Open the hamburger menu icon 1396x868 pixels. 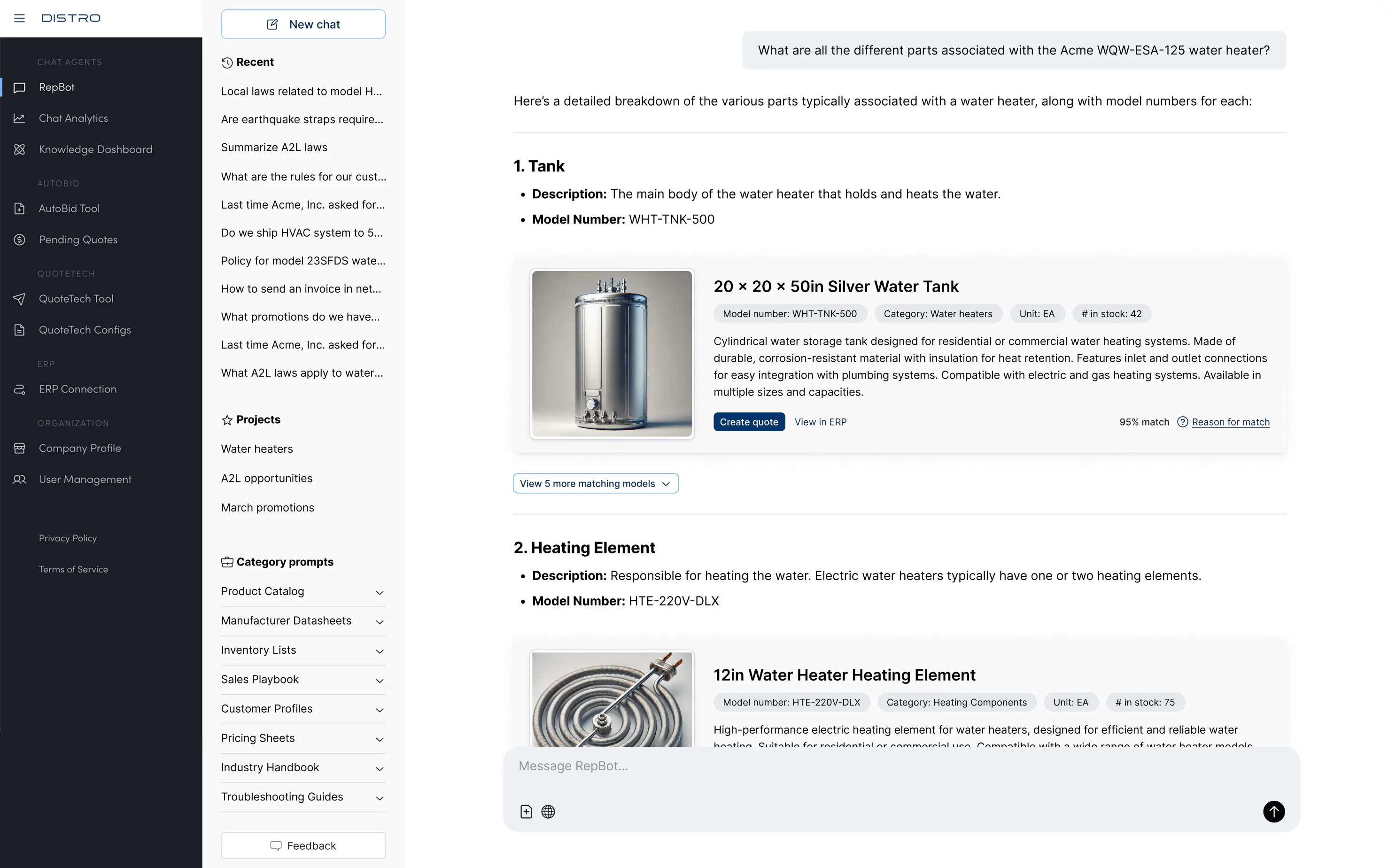[20, 18]
